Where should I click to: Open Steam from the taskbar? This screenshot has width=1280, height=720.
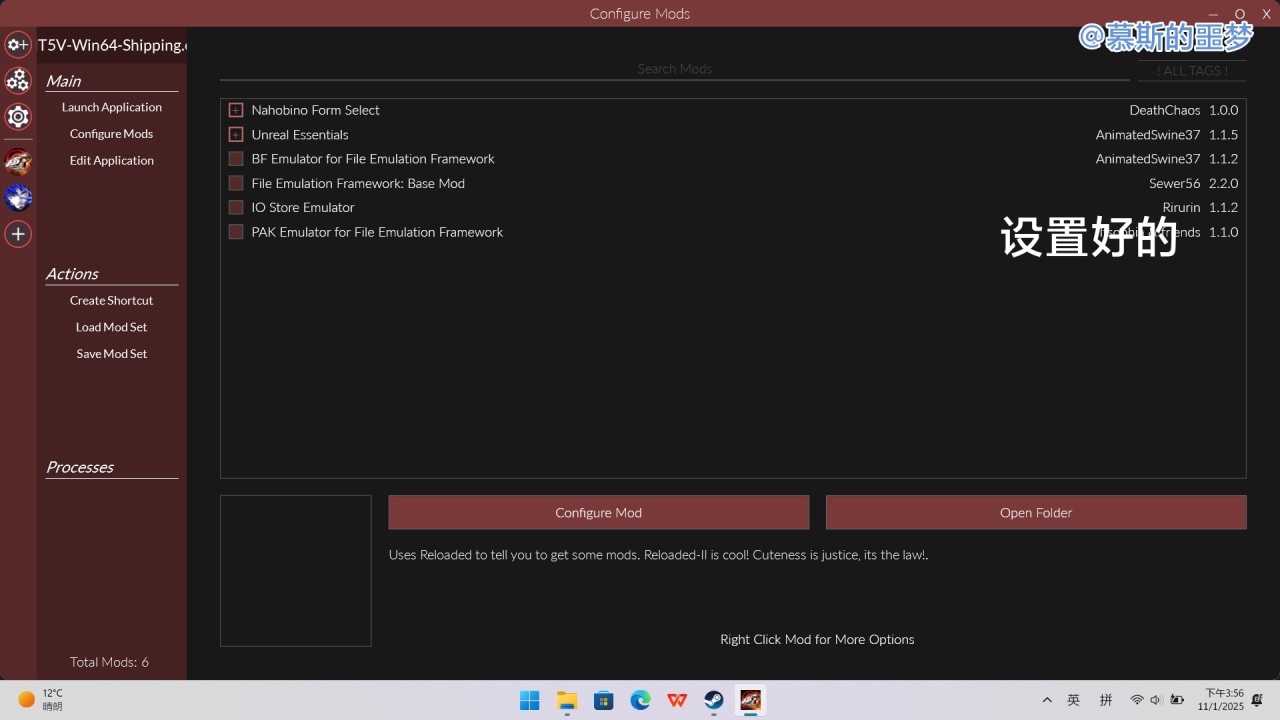714,700
